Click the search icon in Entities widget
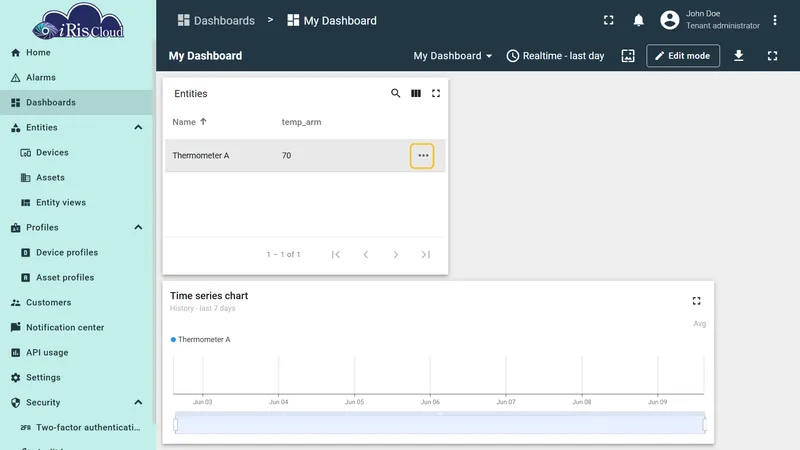The width and height of the screenshot is (800, 450). [x=395, y=93]
